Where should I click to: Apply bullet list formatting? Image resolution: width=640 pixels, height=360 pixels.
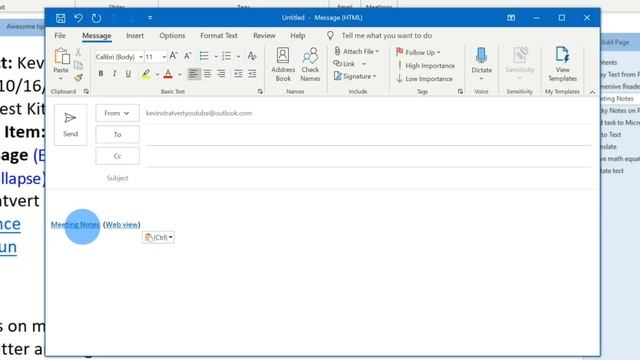point(204,56)
